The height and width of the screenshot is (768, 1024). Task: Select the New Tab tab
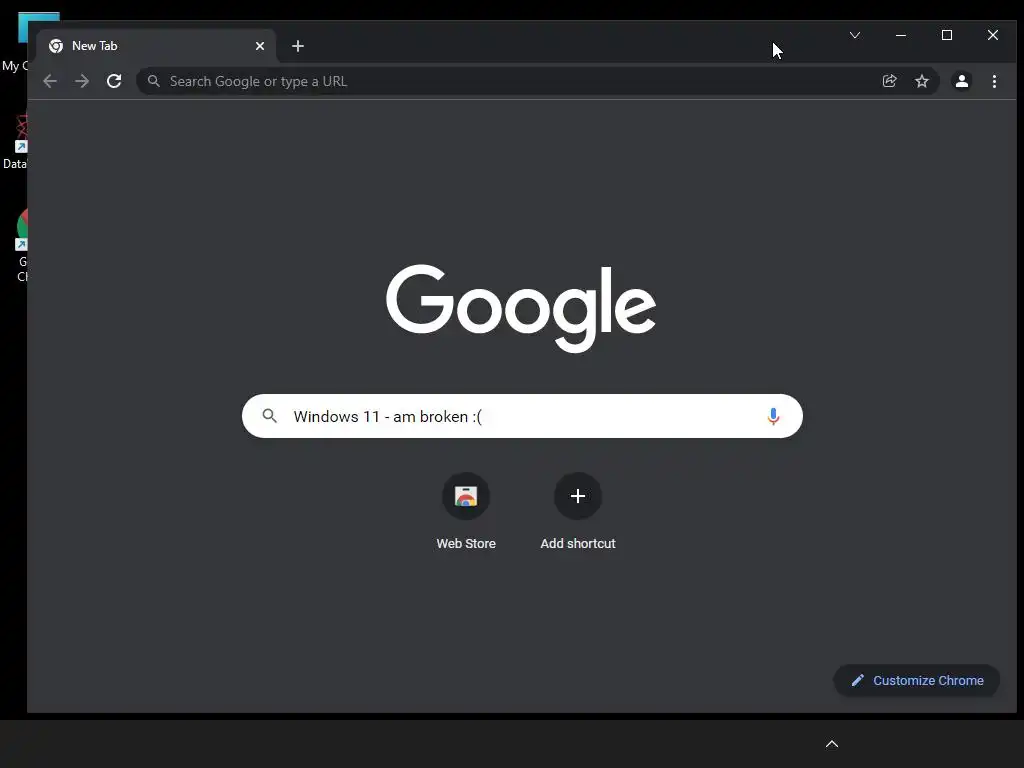(x=156, y=46)
